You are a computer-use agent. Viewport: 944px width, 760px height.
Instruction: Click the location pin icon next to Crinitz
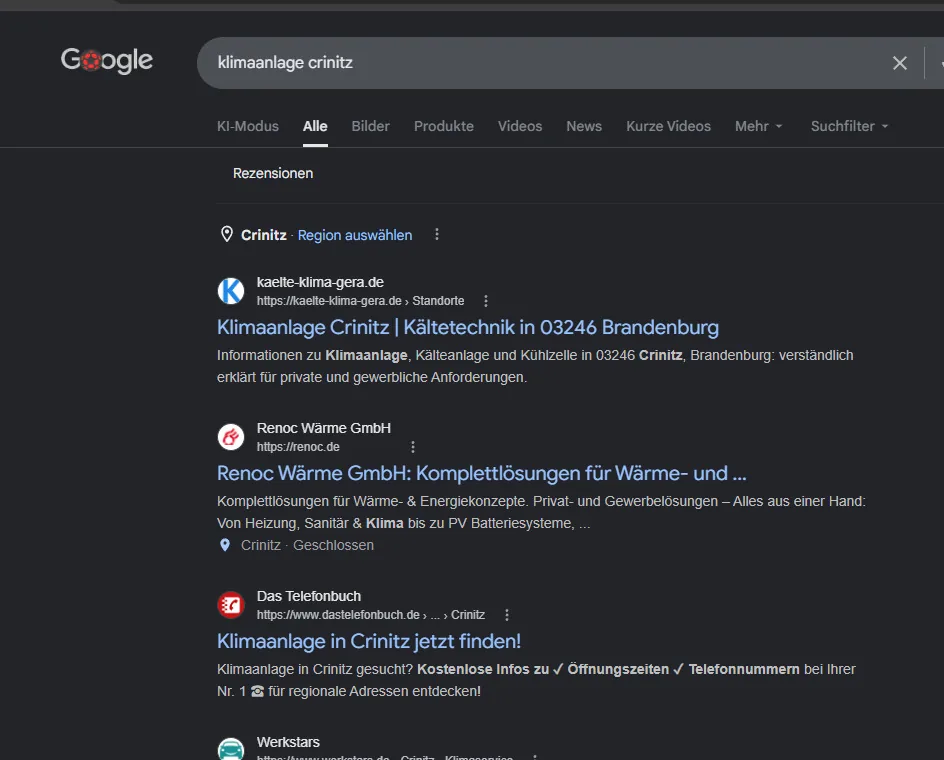pos(226,234)
